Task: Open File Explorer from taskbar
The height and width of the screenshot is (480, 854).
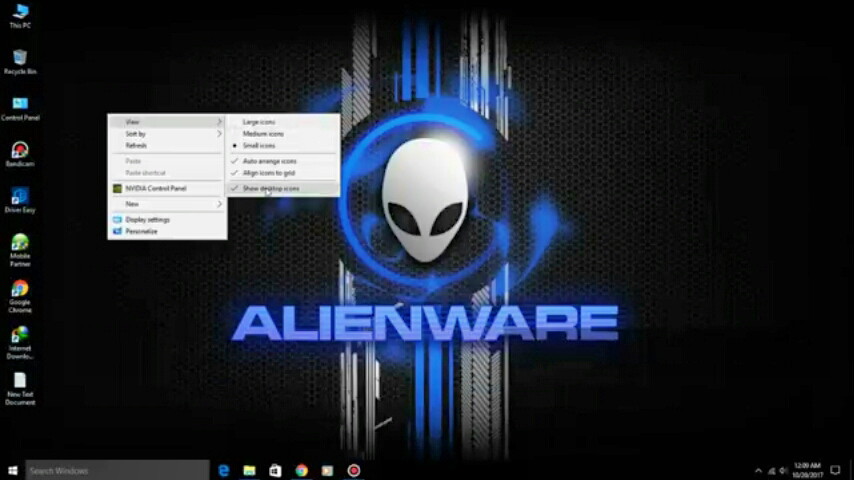Action: (249, 470)
